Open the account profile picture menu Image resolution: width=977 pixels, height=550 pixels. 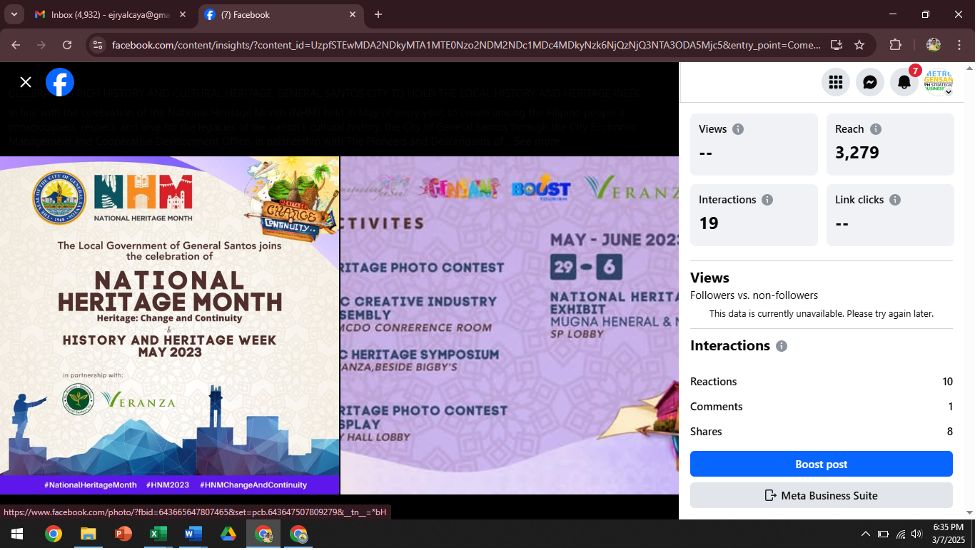938,82
